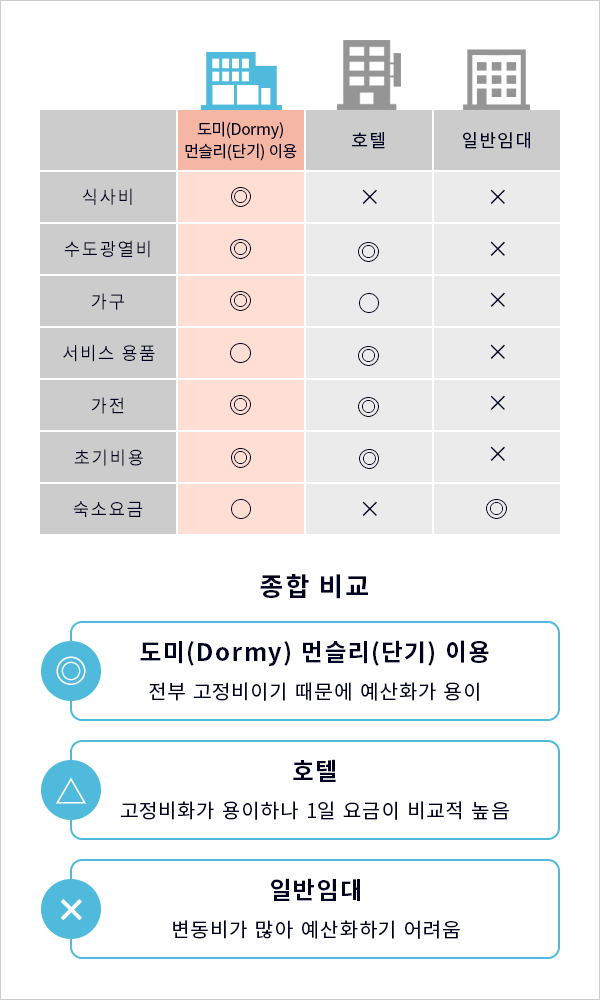
Task: Click X mark in 식사비 hotel cell
Action: coord(369,198)
